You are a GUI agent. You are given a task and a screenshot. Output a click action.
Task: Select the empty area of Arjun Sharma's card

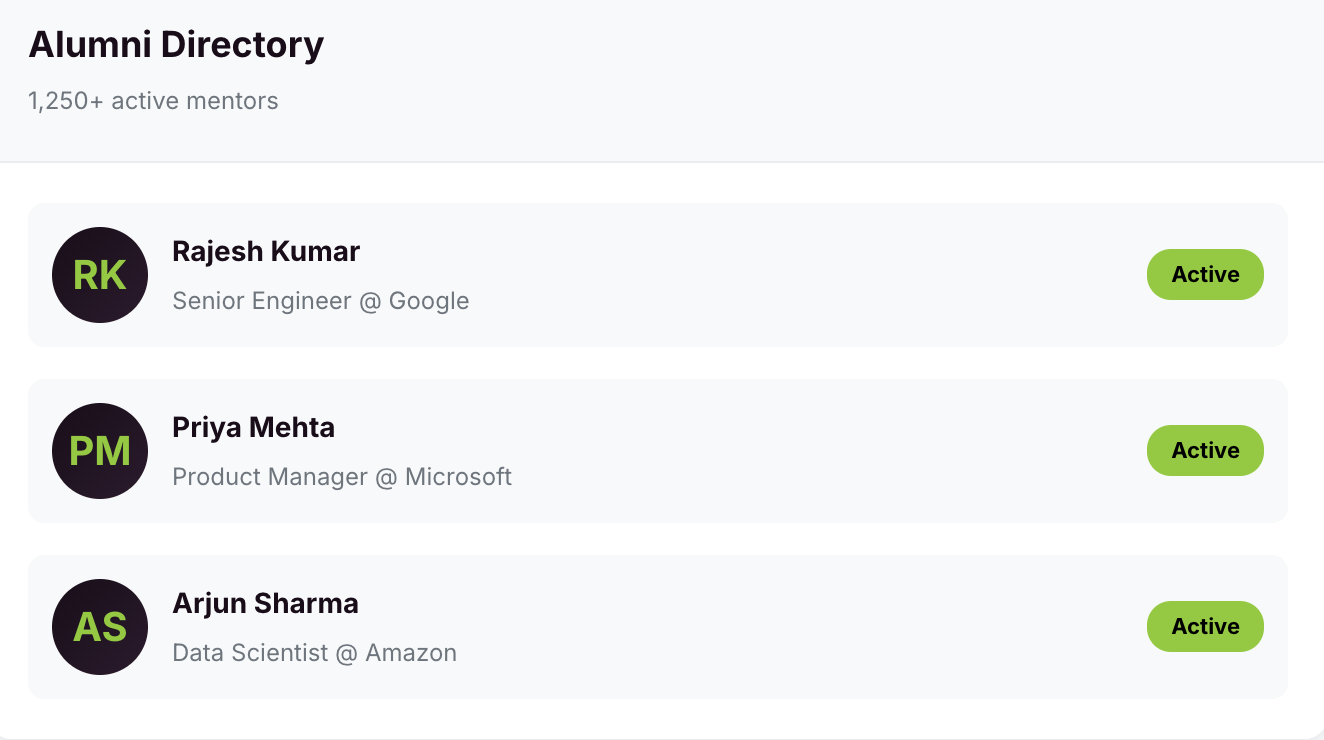pyautogui.click(x=800, y=627)
